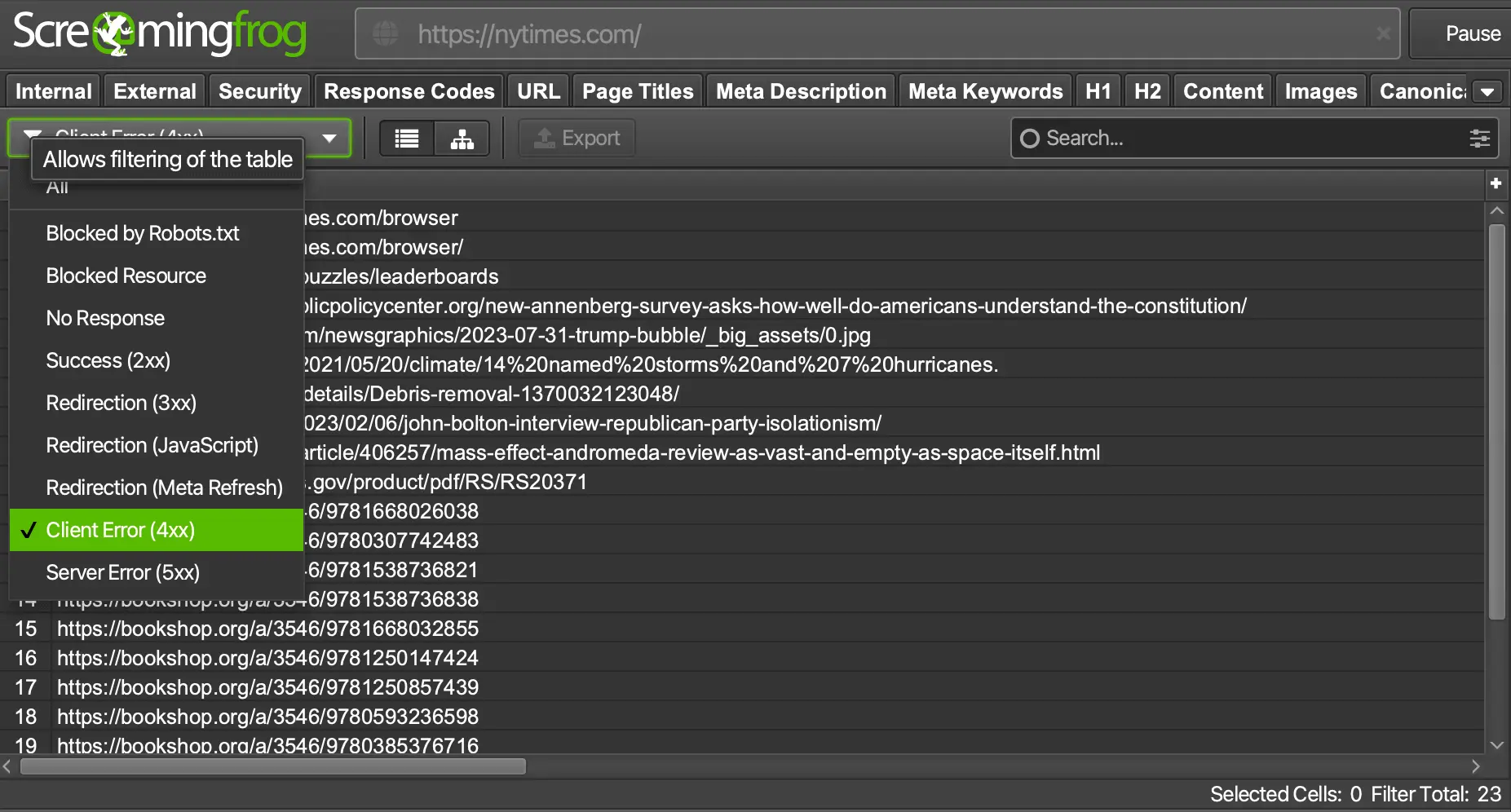The width and height of the screenshot is (1511, 812).
Task: Click the Export button
Action: point(577,139)
